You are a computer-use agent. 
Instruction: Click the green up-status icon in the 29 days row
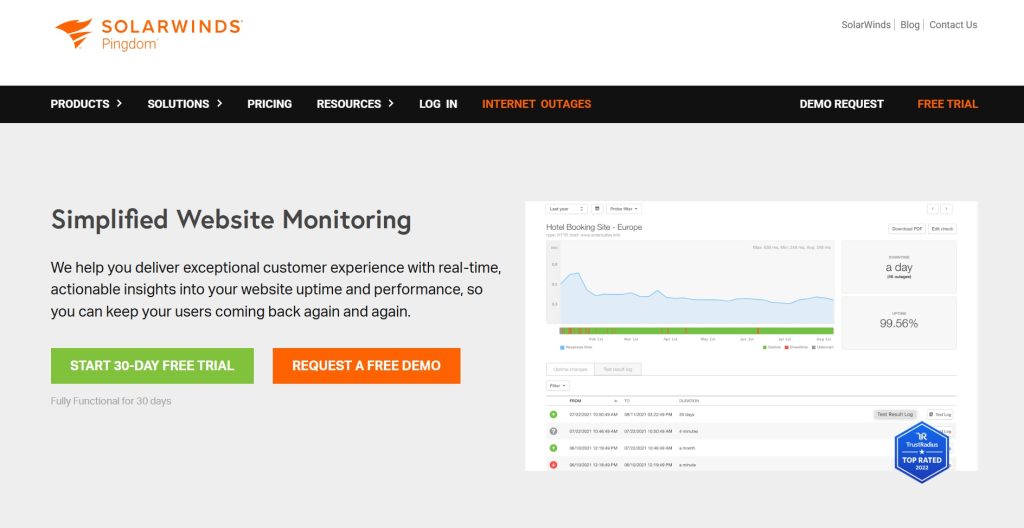(x=553, y=414)
